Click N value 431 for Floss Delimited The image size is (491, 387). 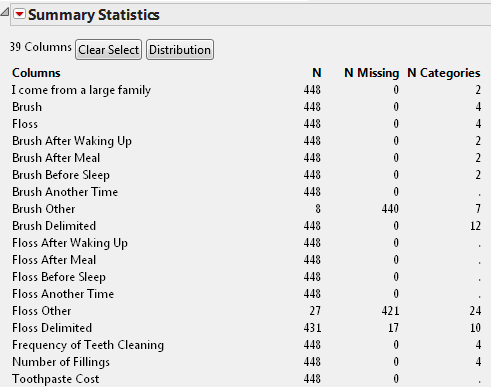[312, 328]
